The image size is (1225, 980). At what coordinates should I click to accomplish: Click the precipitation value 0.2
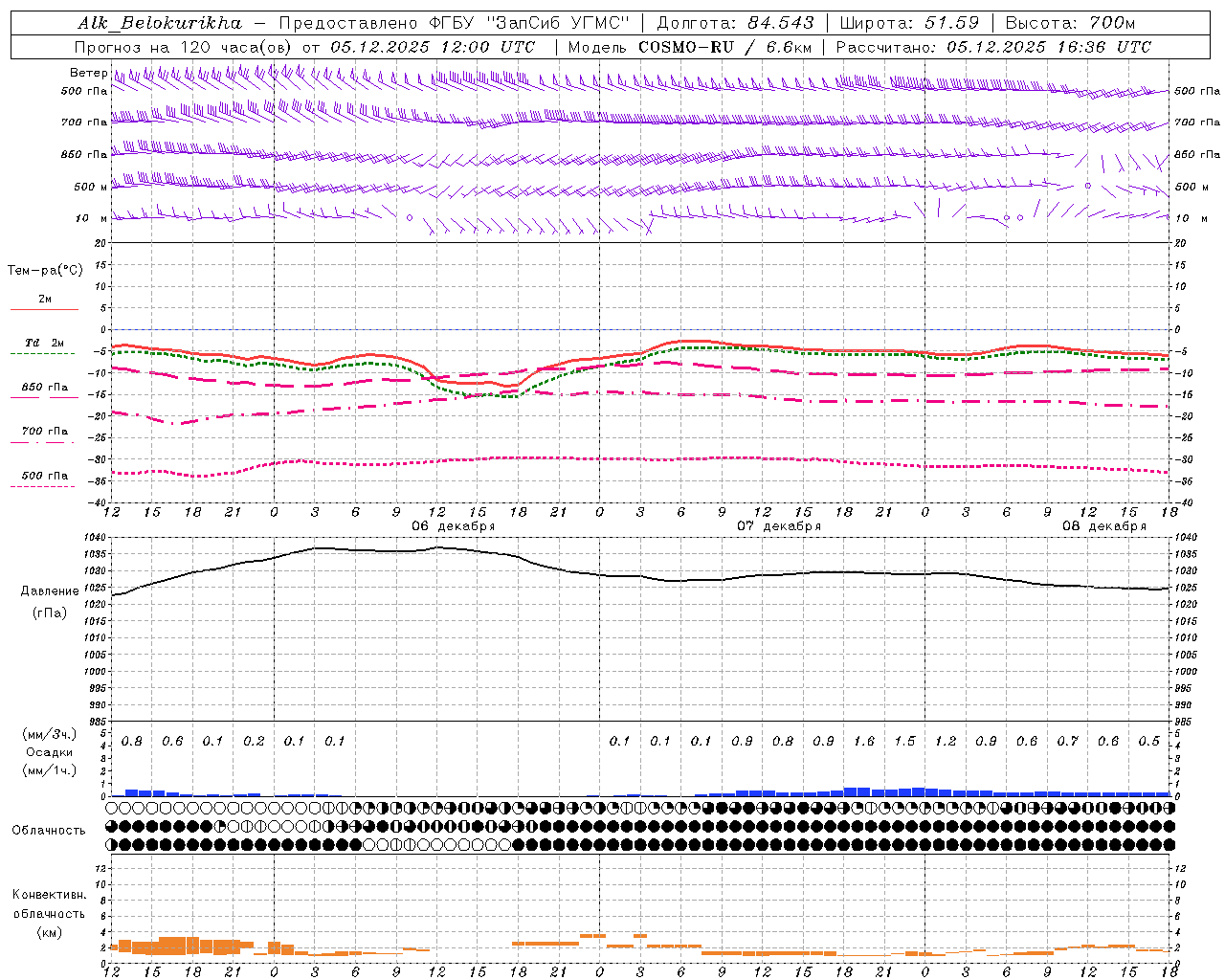click(254, 742)
